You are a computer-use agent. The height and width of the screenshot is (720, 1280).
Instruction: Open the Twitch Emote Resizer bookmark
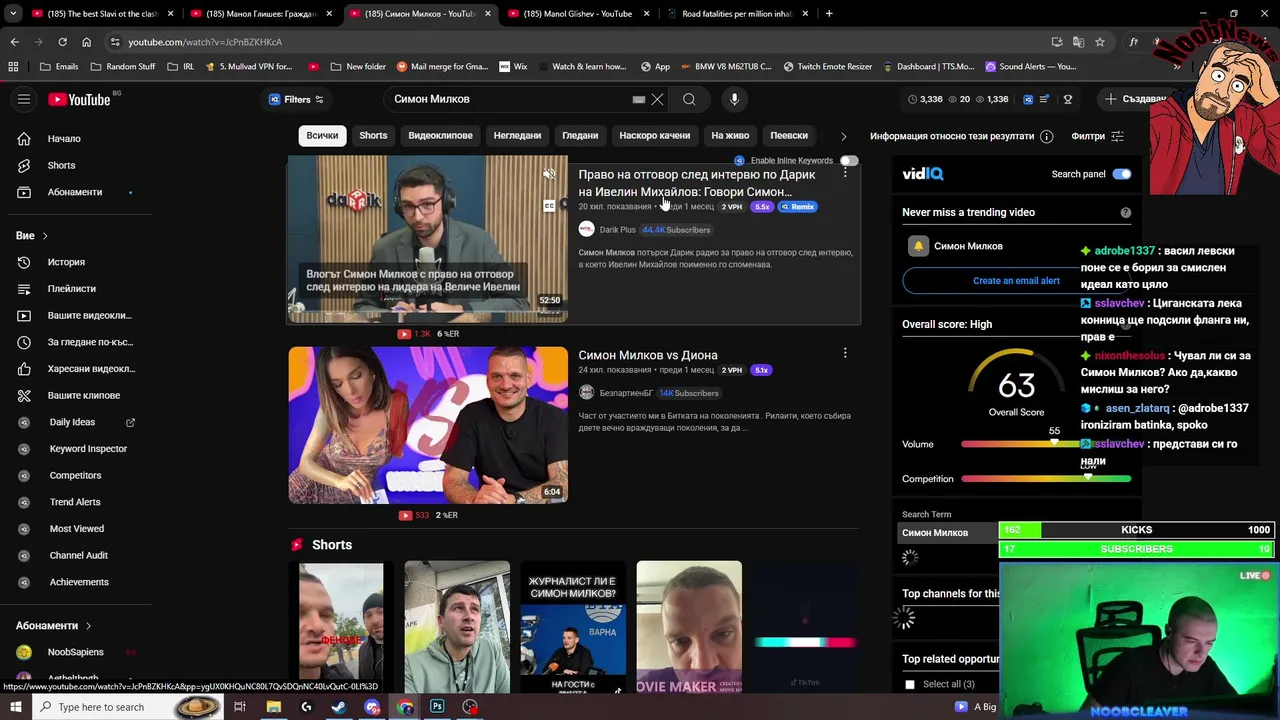[827, 67]
